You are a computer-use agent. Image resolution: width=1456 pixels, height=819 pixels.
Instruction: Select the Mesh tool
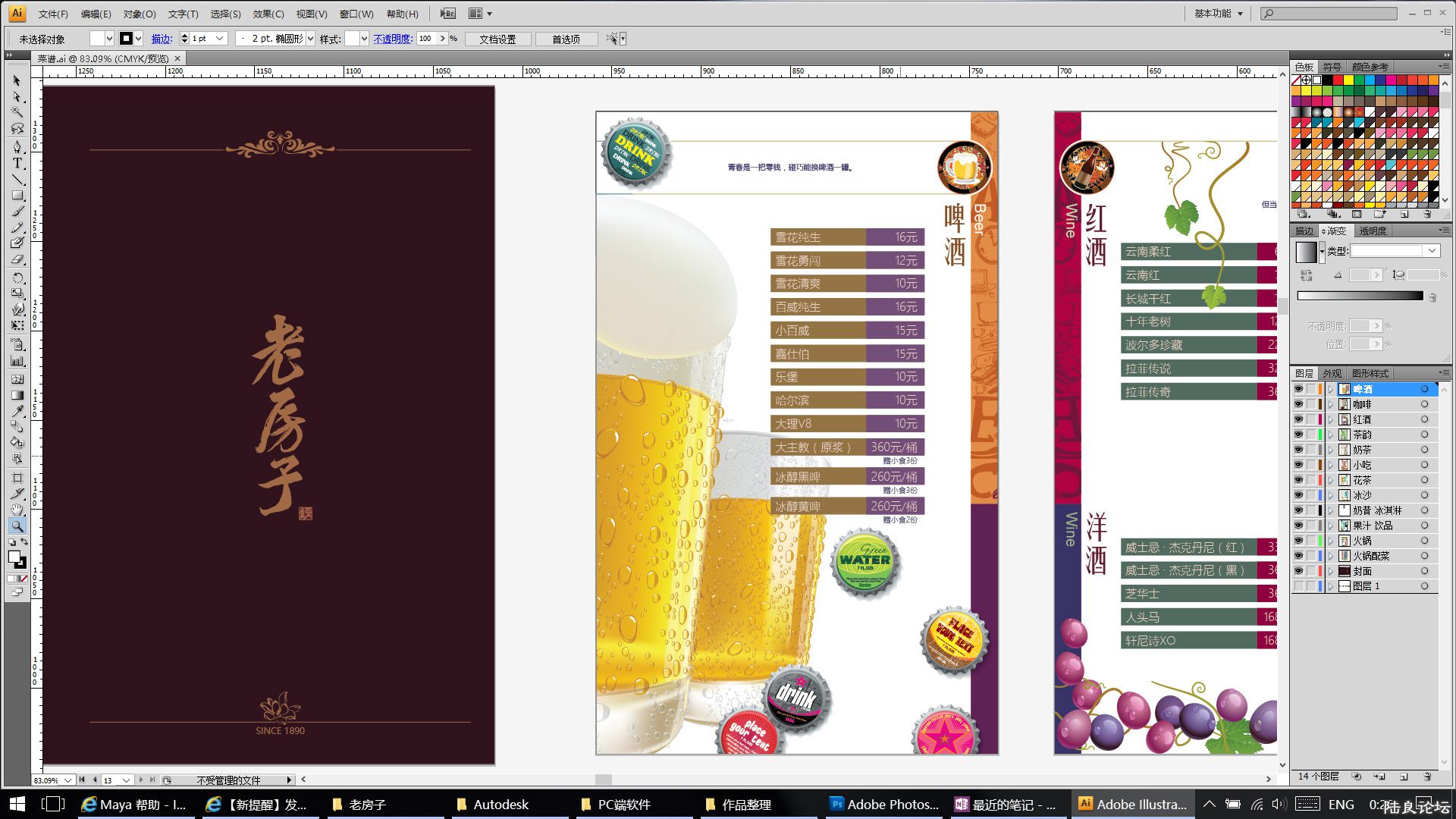(17, 379)
